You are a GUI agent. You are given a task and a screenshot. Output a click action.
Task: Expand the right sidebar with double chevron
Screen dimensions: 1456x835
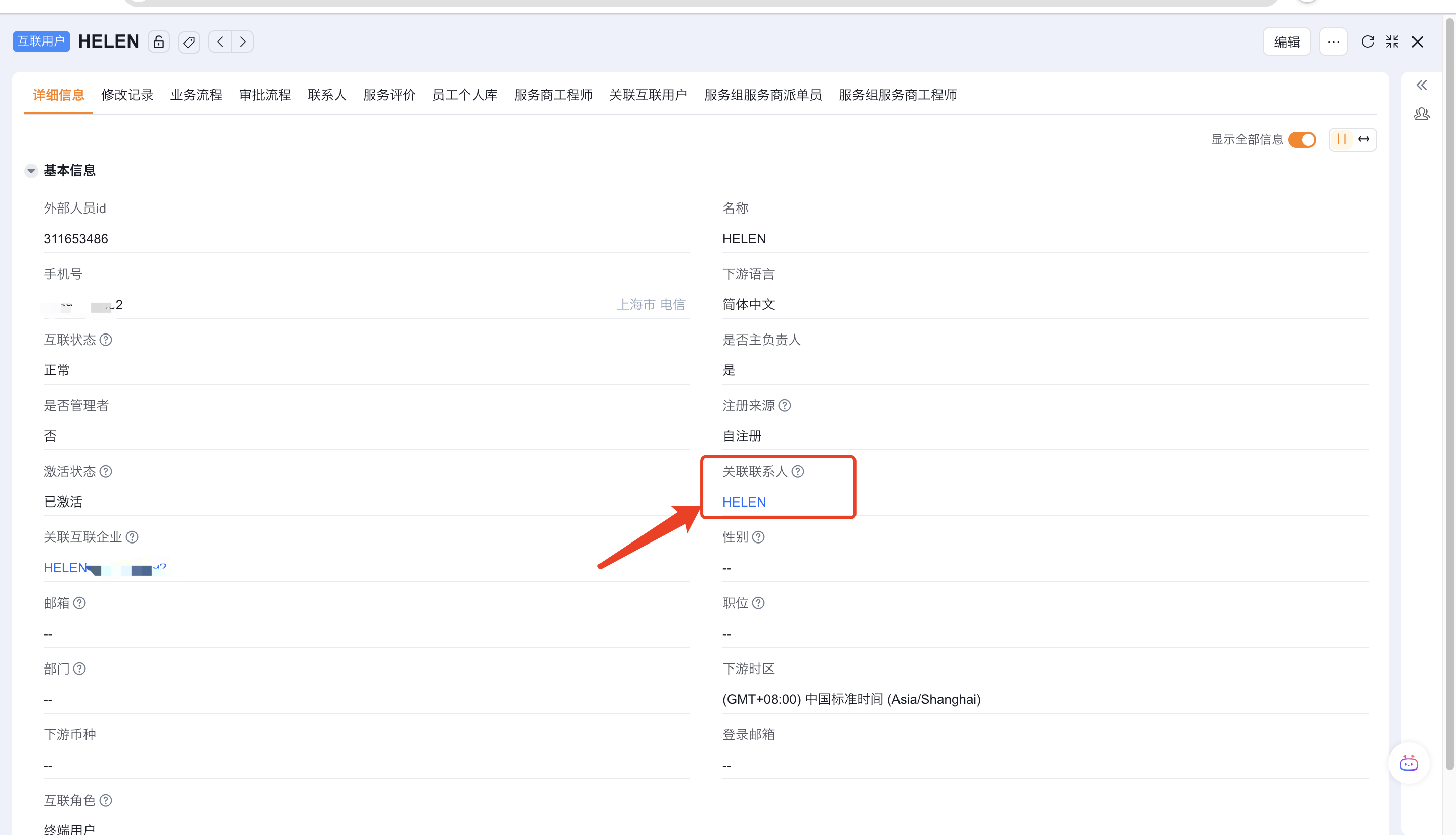click(1422, 86)
